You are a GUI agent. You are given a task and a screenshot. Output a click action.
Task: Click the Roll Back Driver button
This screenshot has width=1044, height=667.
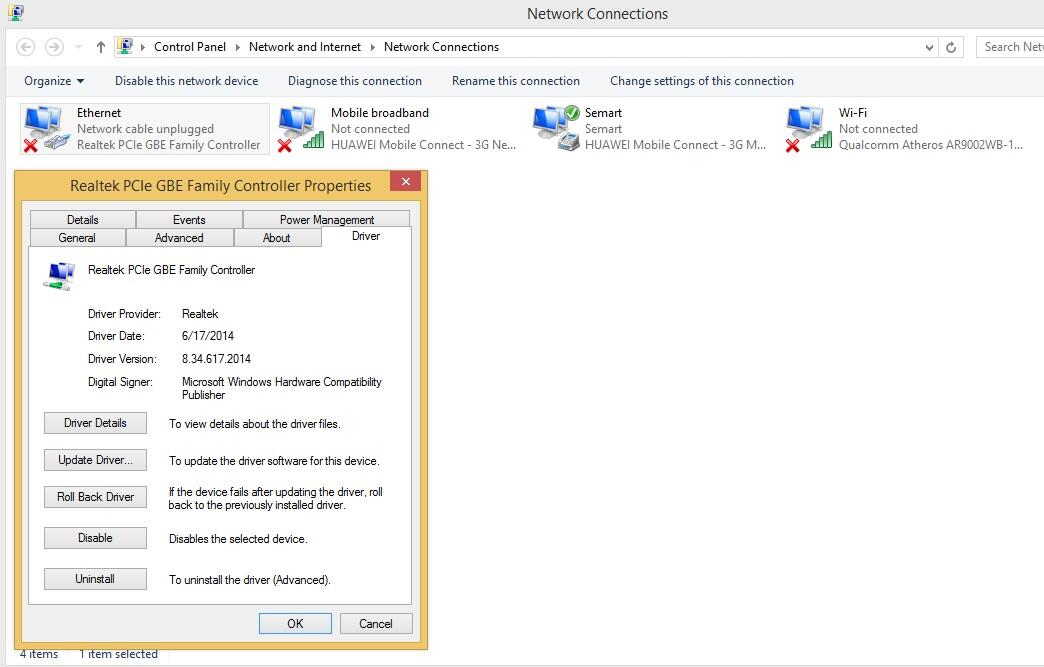(95, 497)
